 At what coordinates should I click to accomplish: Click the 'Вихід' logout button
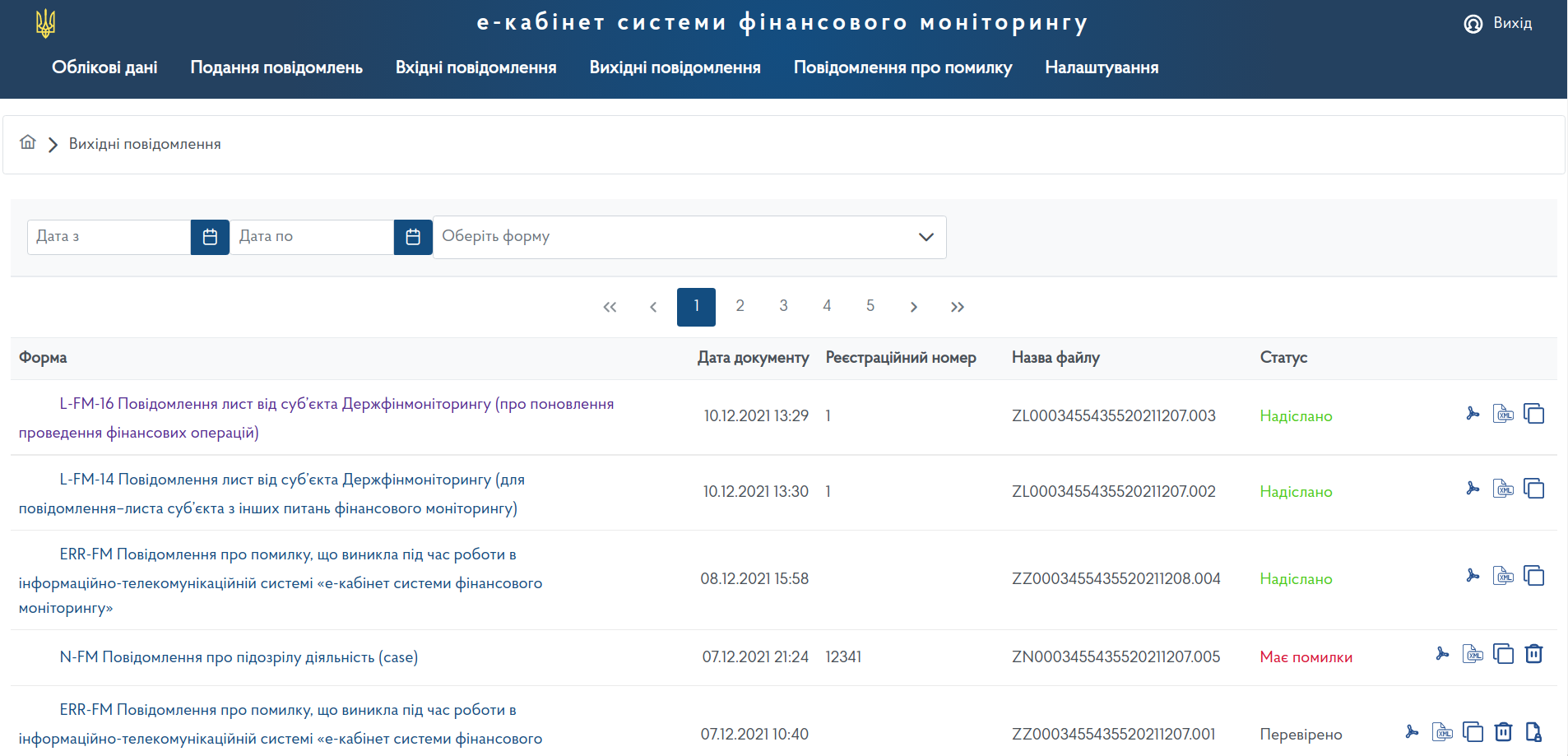coord(1499,23)
